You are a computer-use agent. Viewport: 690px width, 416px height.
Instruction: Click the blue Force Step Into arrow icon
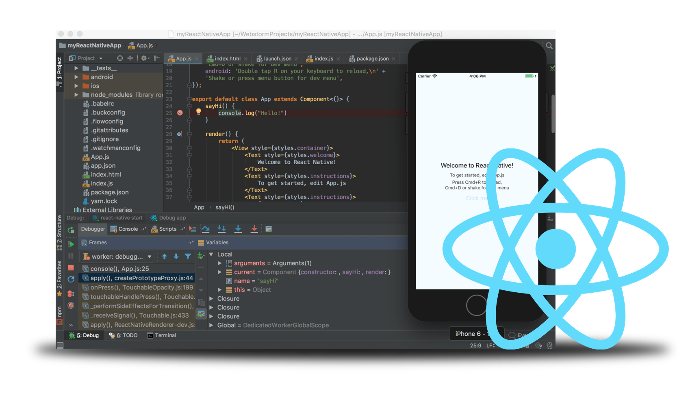(238, 229)
